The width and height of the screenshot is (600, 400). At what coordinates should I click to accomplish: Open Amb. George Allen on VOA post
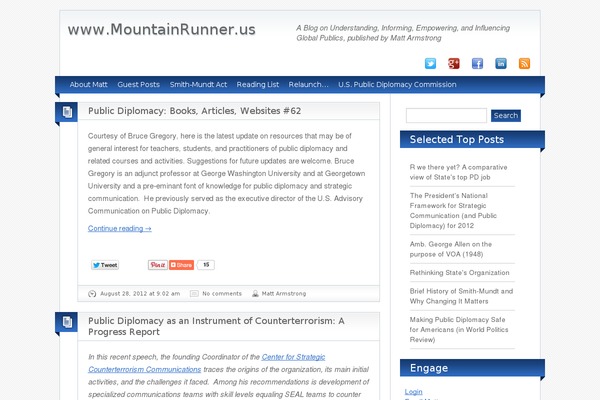450,249
